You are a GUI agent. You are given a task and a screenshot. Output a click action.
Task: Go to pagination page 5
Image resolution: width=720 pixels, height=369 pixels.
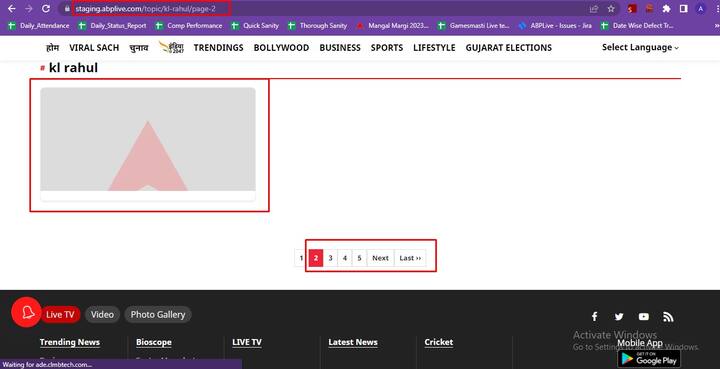[360, 258]
